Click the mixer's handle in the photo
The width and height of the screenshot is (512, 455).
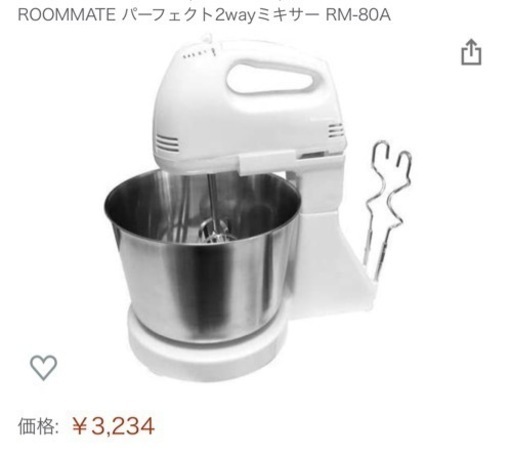(x=275, y=76)
